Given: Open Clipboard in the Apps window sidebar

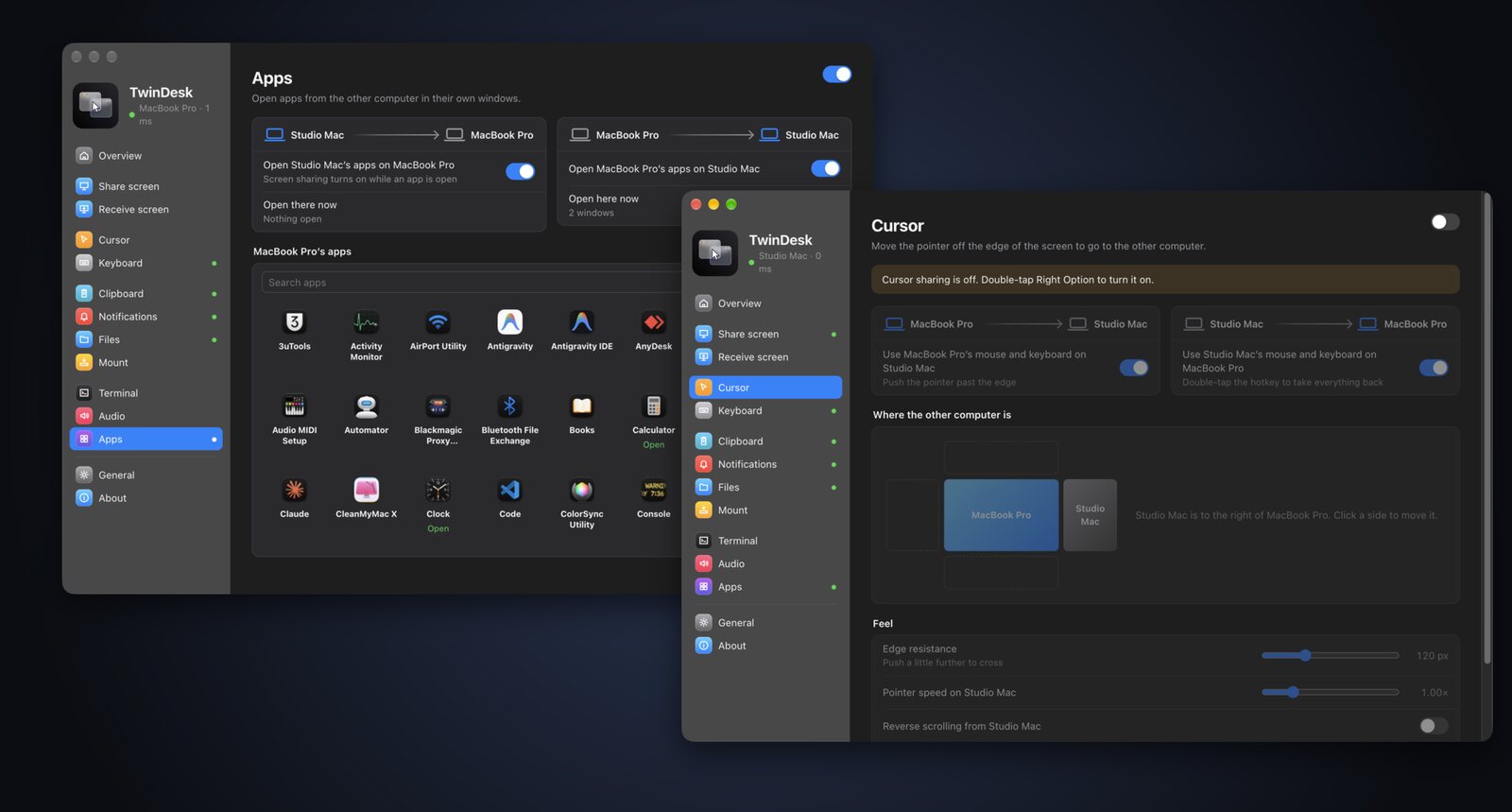Looking at the screenshot, I should point(146,294).
